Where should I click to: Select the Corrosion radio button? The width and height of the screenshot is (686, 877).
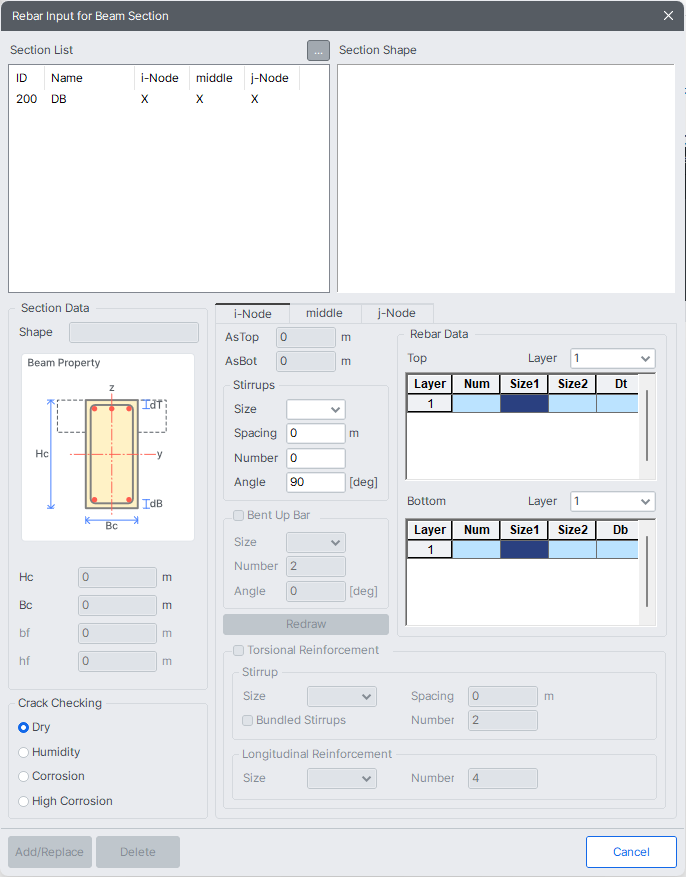pyautogui.click(x=24, y=776)
